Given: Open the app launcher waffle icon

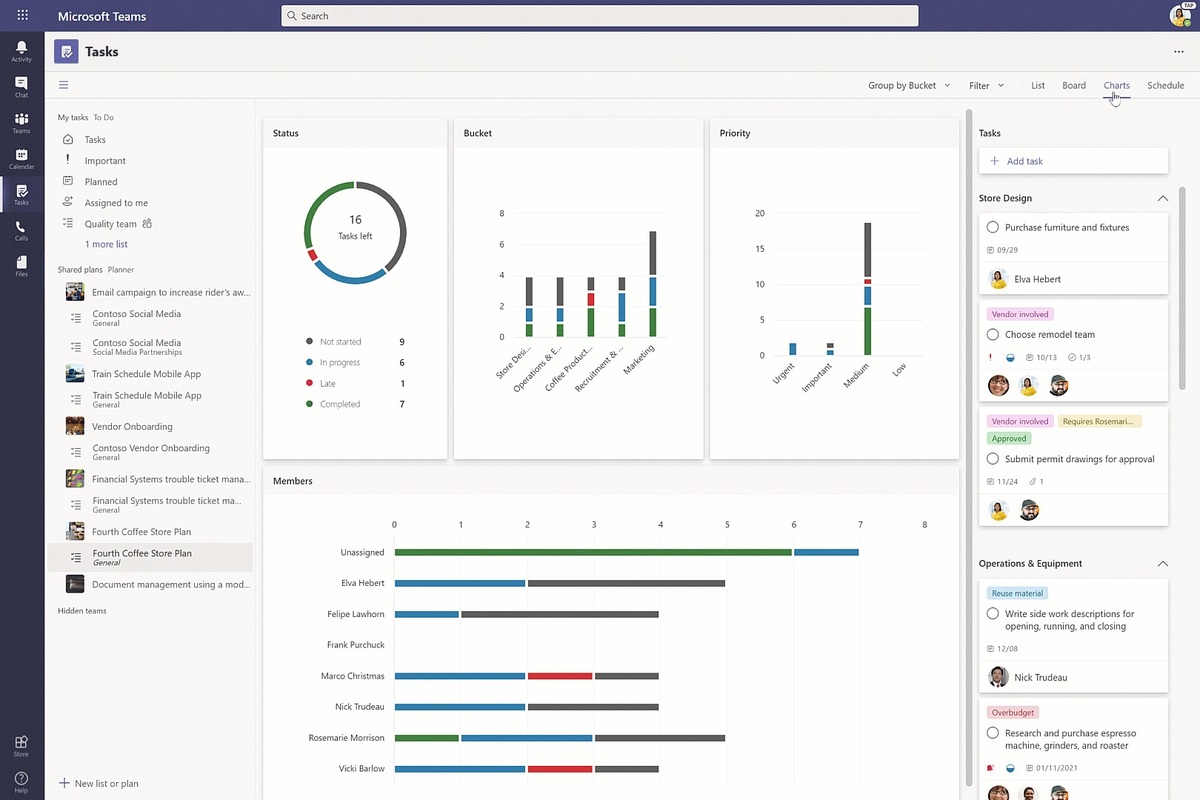Looking at the screenshot, I should tap(22, 15).
